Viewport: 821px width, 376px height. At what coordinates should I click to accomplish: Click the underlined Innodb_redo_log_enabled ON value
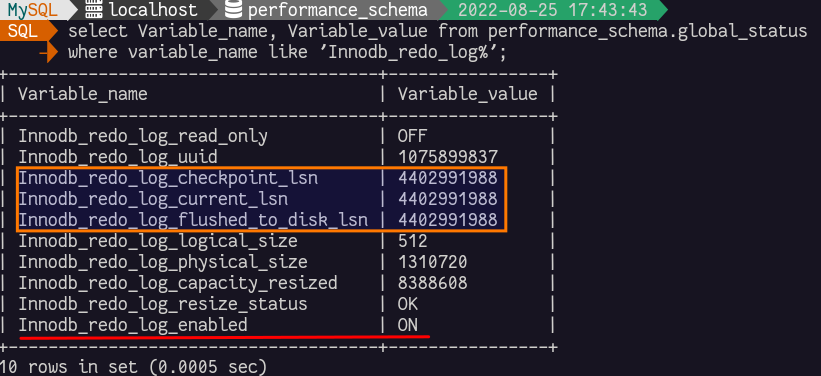pos(407,325)
